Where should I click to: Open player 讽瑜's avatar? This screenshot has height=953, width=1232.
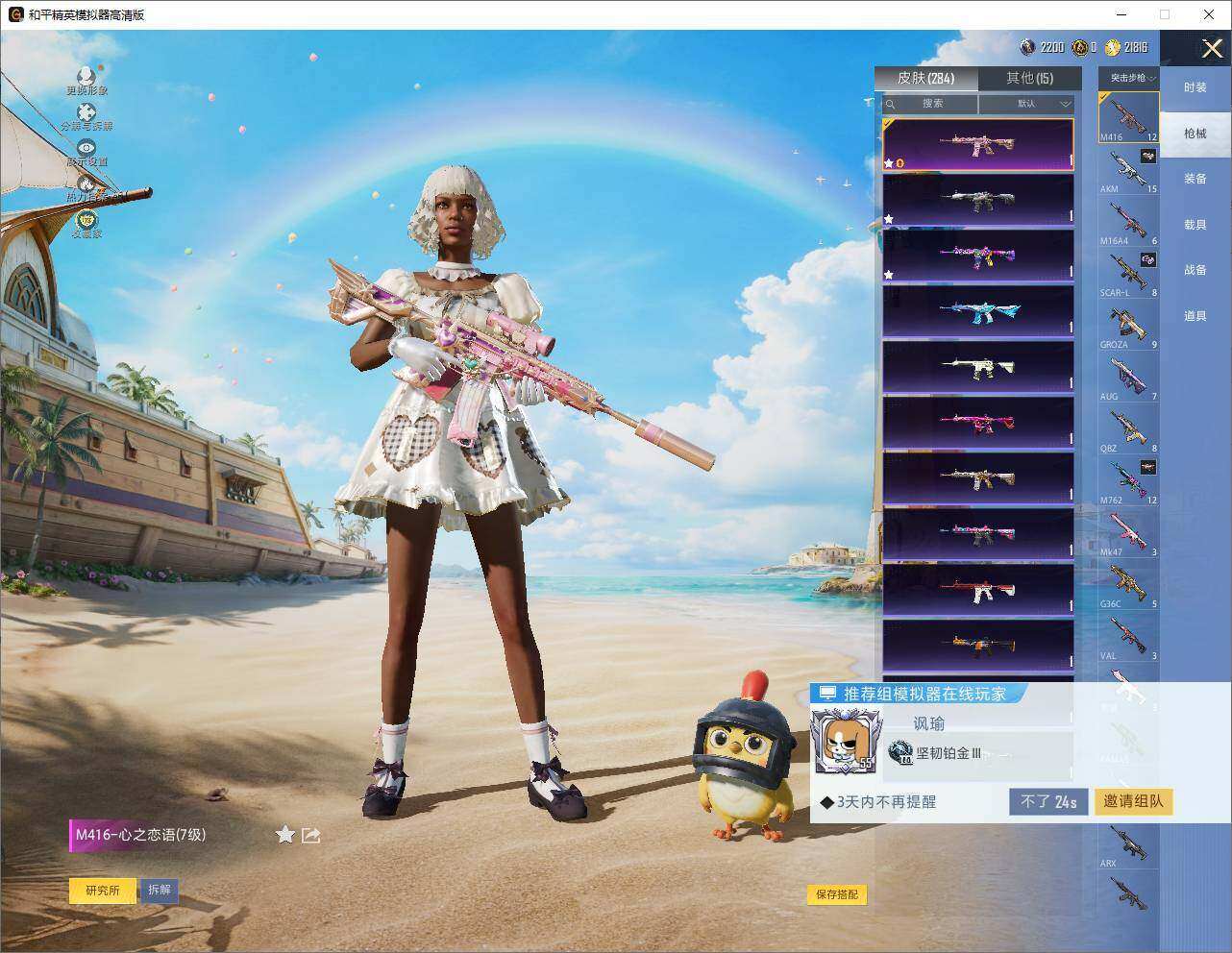click(x=846, y=742)
